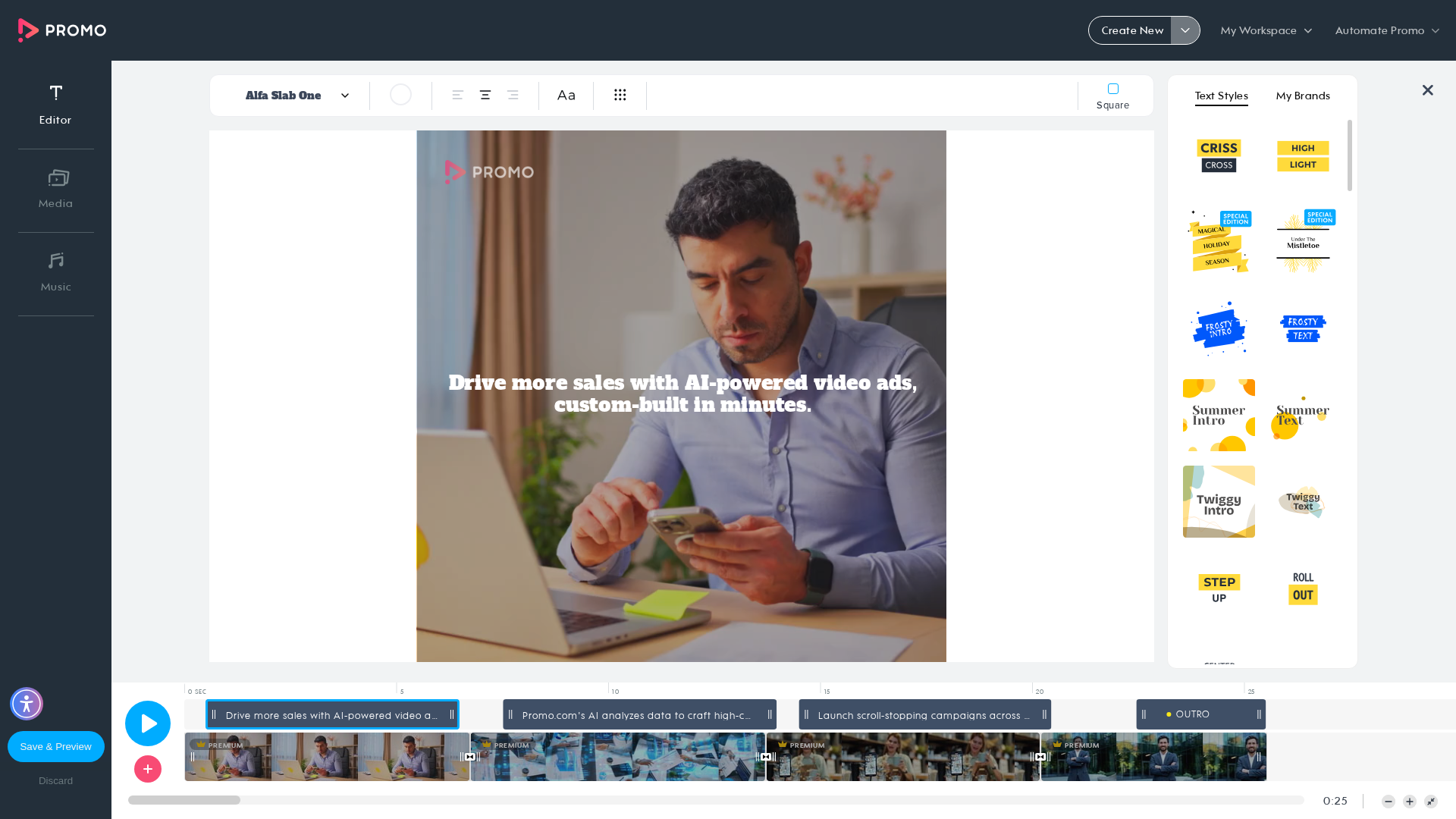Open the Editor text tool
This screenshot has width=1456, height=819.
55,105
